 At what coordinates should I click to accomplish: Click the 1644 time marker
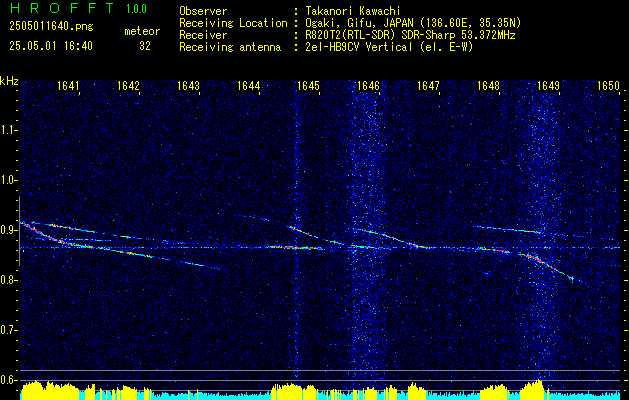pyautogui.click(x=248, y=86)
